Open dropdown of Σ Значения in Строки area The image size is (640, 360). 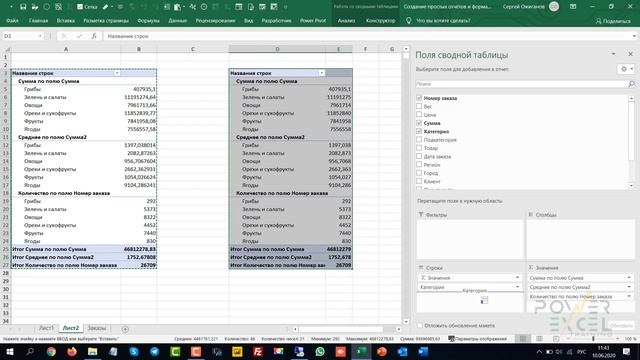[517, 278]
